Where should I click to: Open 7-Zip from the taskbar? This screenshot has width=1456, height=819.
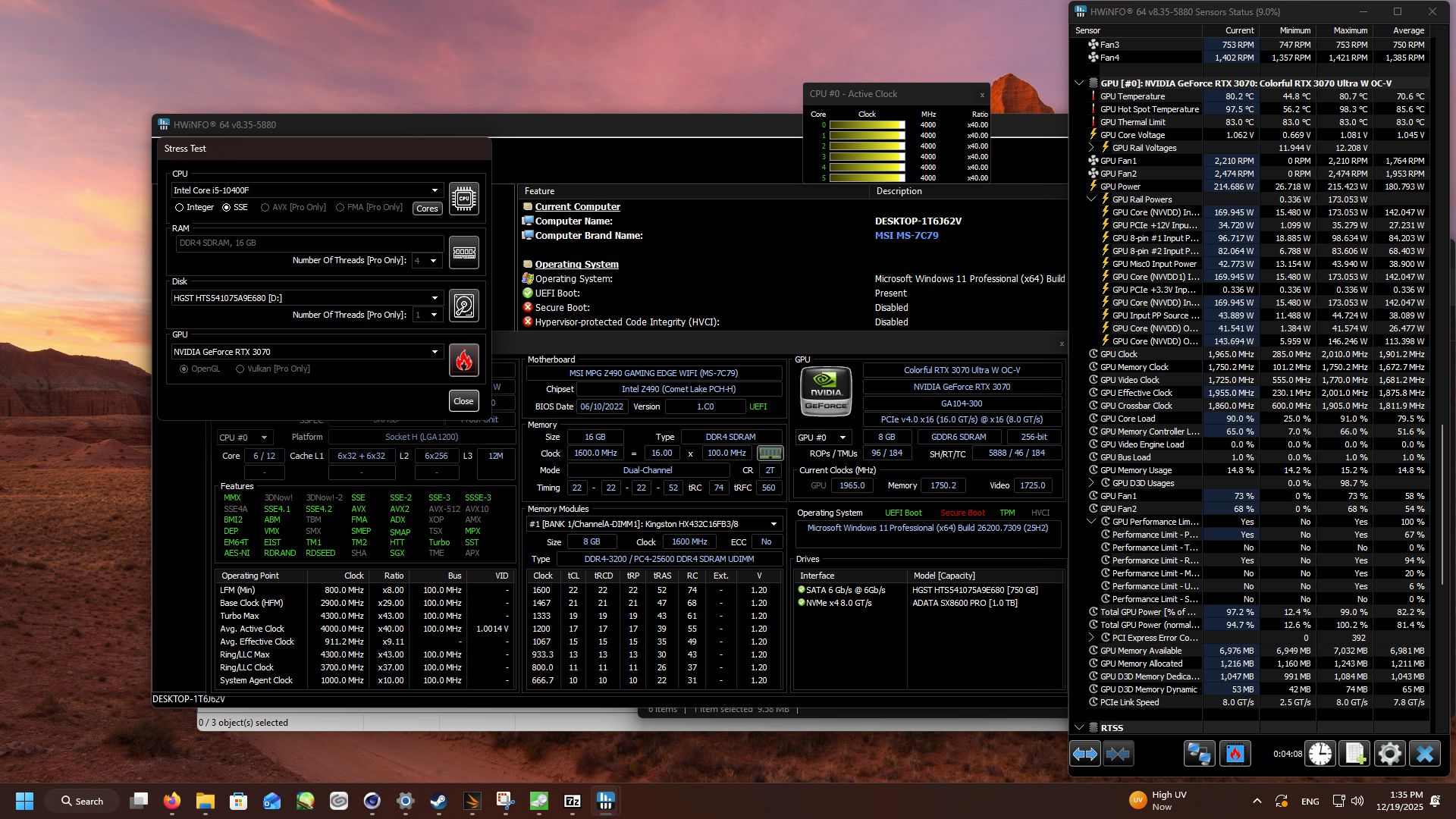coord(573,801)
